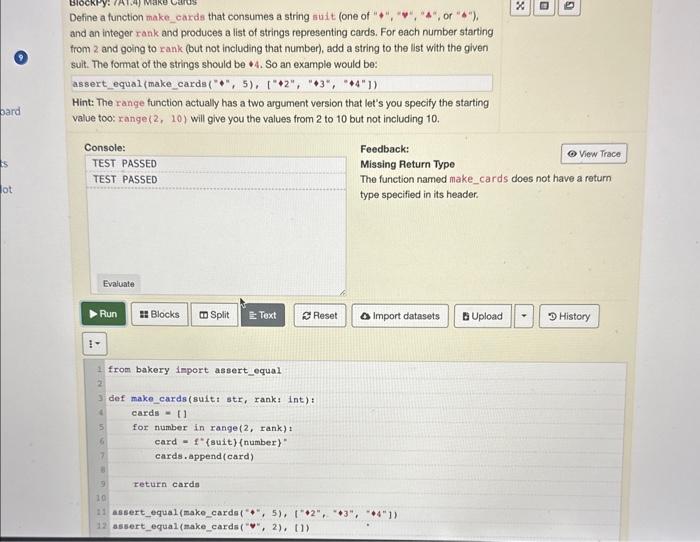This screenshot has height=542, width=700.
Task: Click the assert_equal example in instructions
Action: point(282,84)
